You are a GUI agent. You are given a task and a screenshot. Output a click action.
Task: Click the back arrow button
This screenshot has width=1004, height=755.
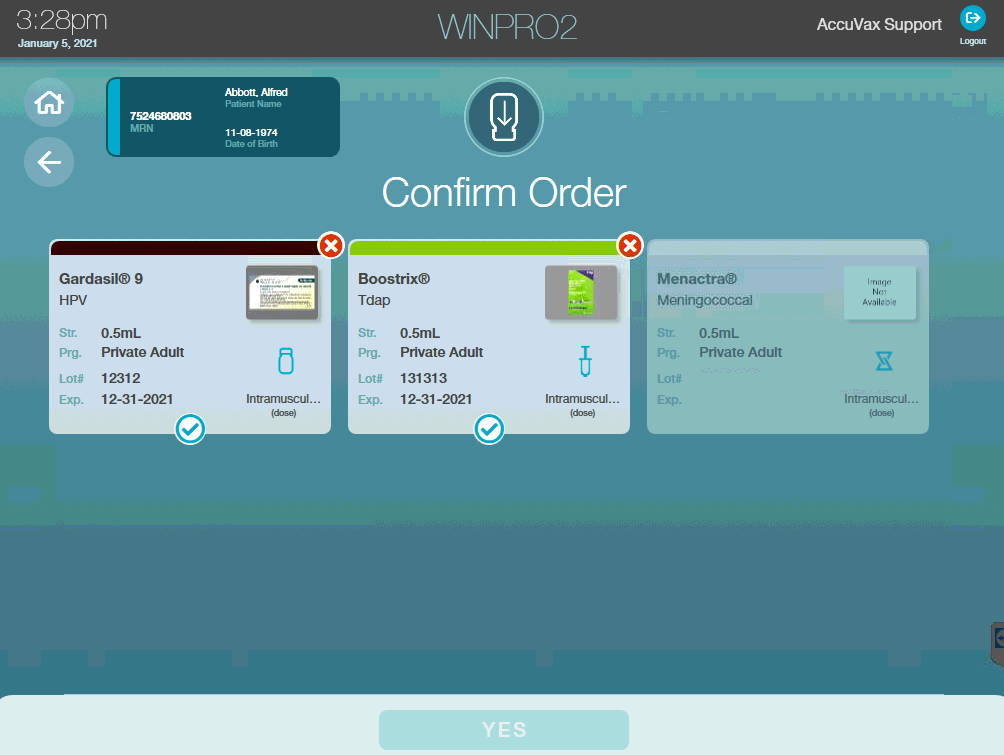49,162
